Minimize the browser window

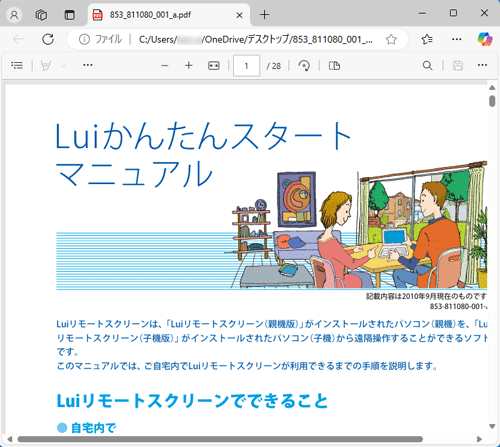point(422,13)
